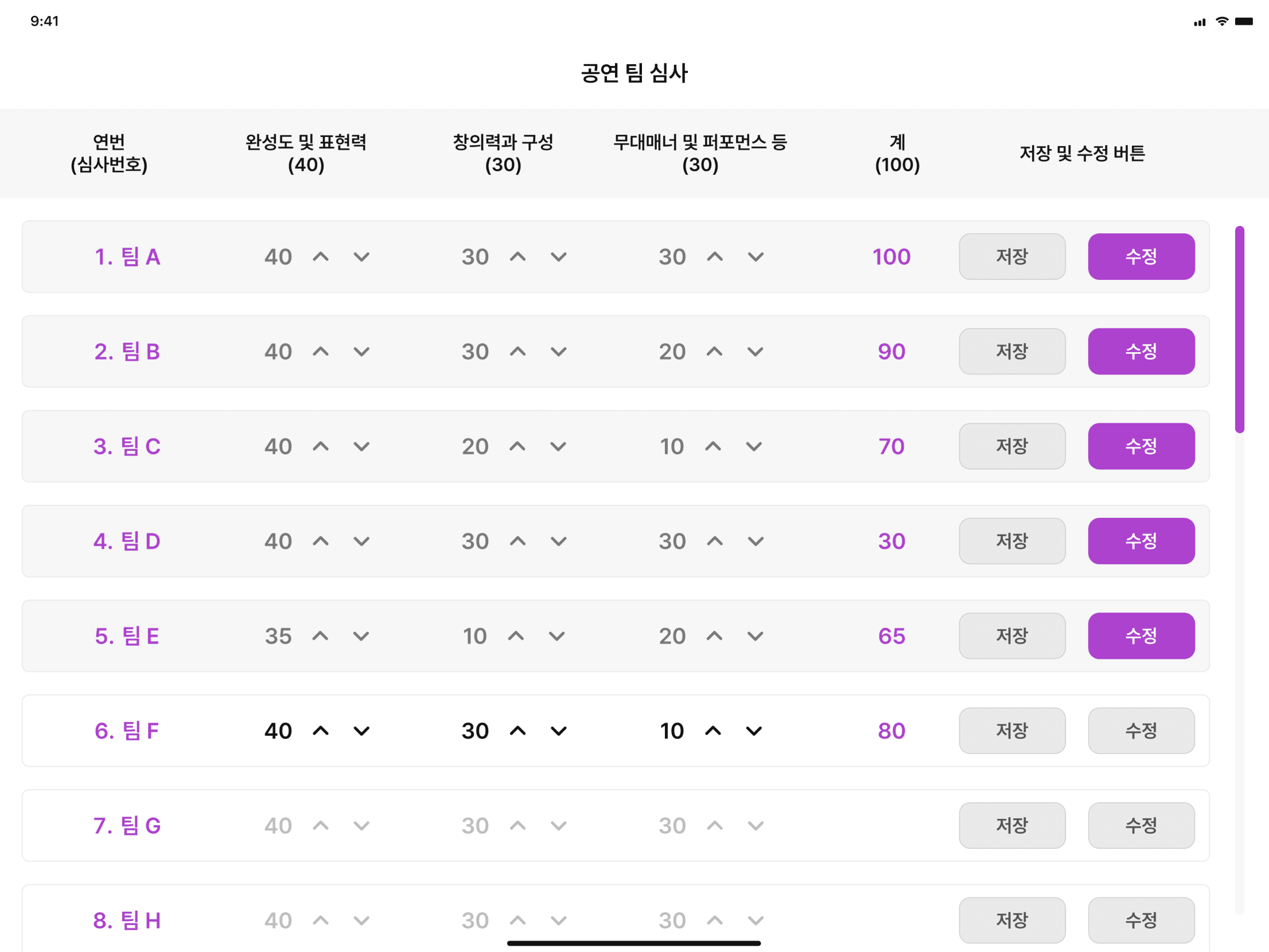Decrease 무대매너 score for 팀 F
Viewport: 1269px width, 952px height.
[x=754, y=731]
